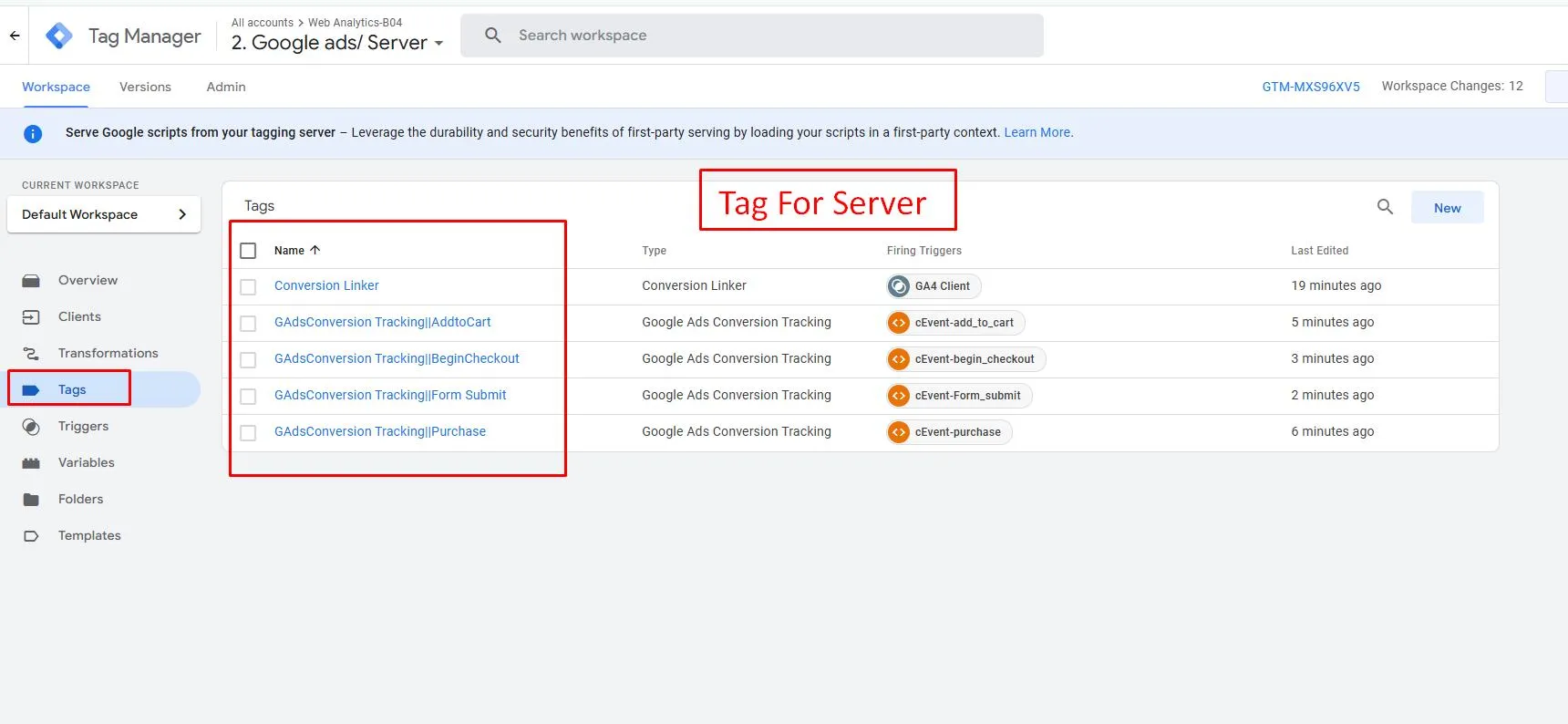Image resolution: width=1568 pixels, height=724 pixels.
Task: Click the Tag Manager logo icon
Action: (59, 36)
